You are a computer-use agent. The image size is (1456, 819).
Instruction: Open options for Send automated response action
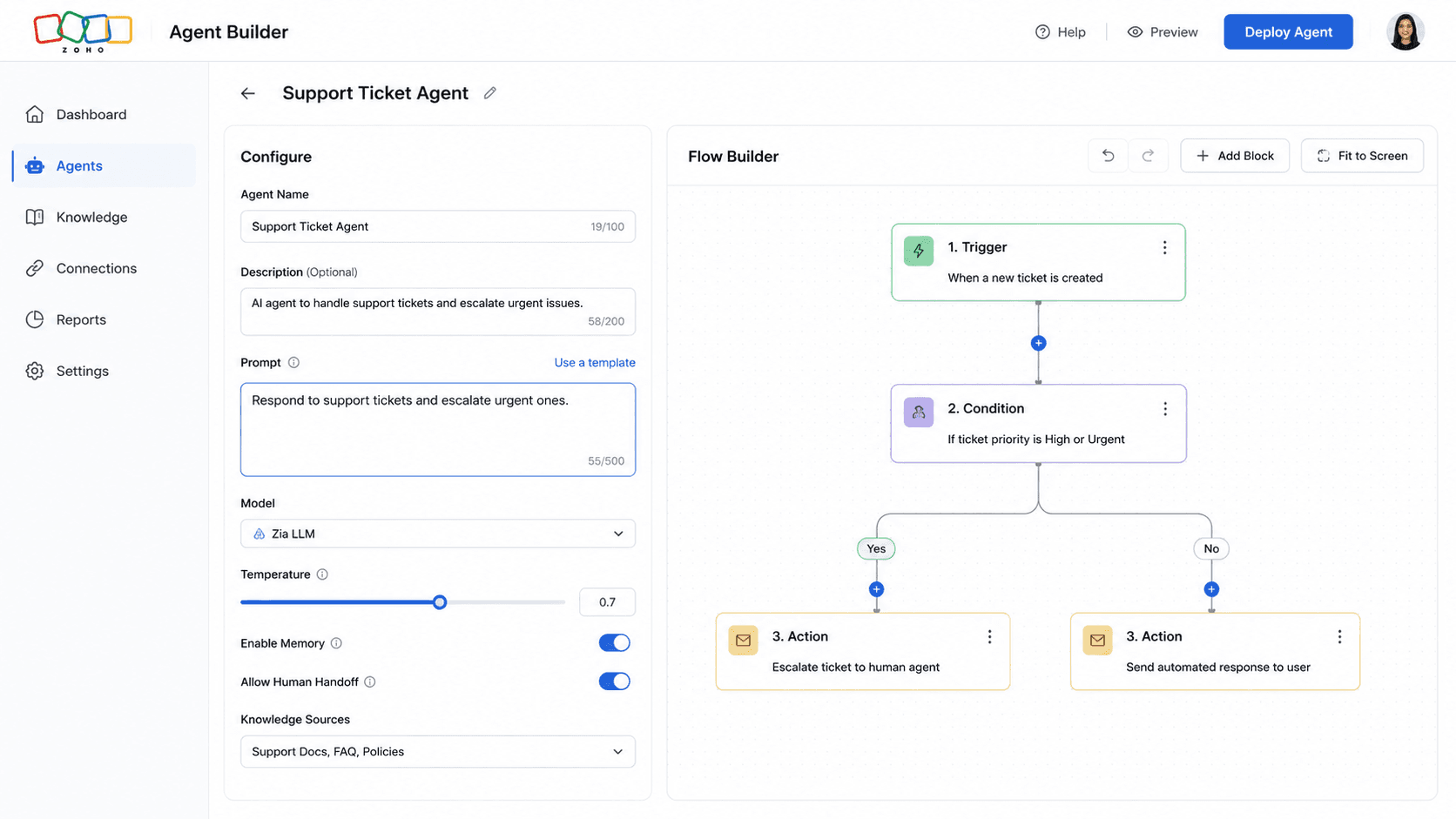(x=1339, y=637)
